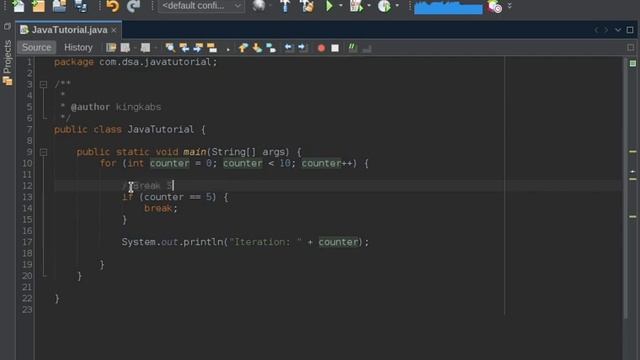Open the Debug project dropdown arrow
The width and height of the screenshot is (640, 360).
(x=369, y=6)
